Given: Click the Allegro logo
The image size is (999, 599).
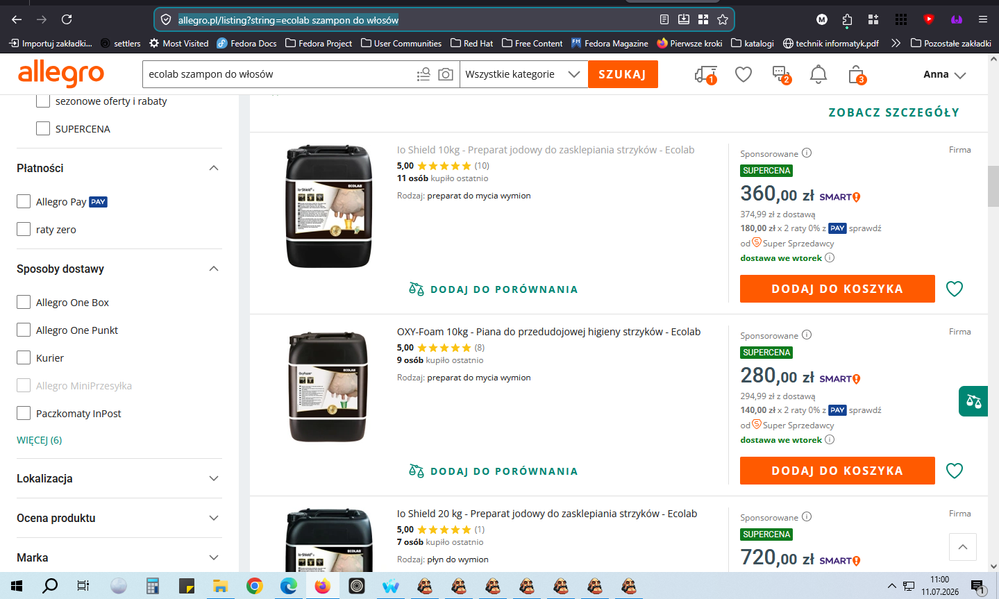Looking at the screenshot, I should 61,74.
